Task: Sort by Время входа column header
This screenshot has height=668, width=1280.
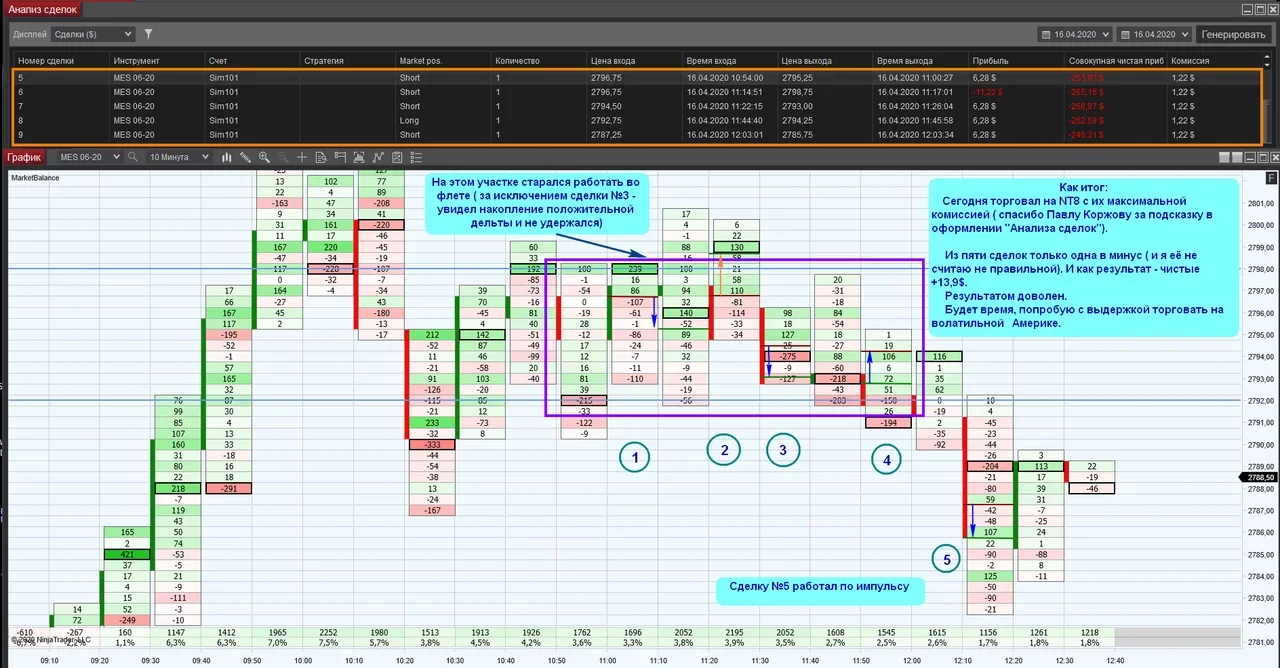Action: [728, 60]
